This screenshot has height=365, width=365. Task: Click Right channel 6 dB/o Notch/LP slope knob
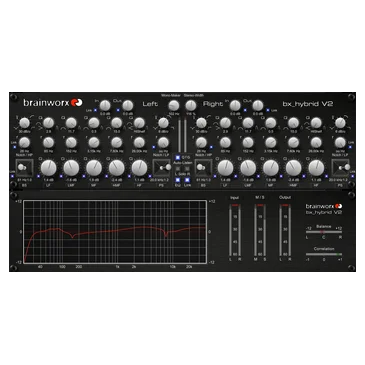point(340,123)
